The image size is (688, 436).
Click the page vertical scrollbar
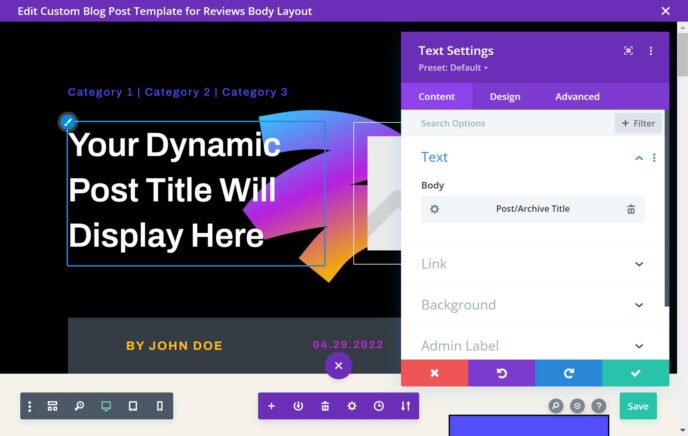[x=683, y=54]
